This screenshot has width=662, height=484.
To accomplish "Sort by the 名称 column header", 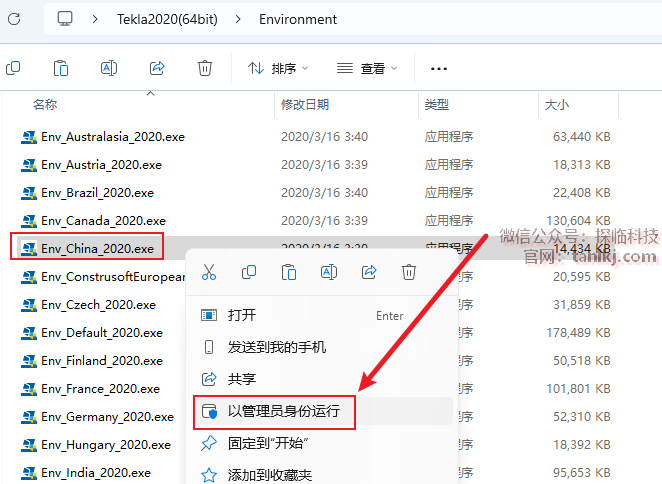I will coord(45,104).
